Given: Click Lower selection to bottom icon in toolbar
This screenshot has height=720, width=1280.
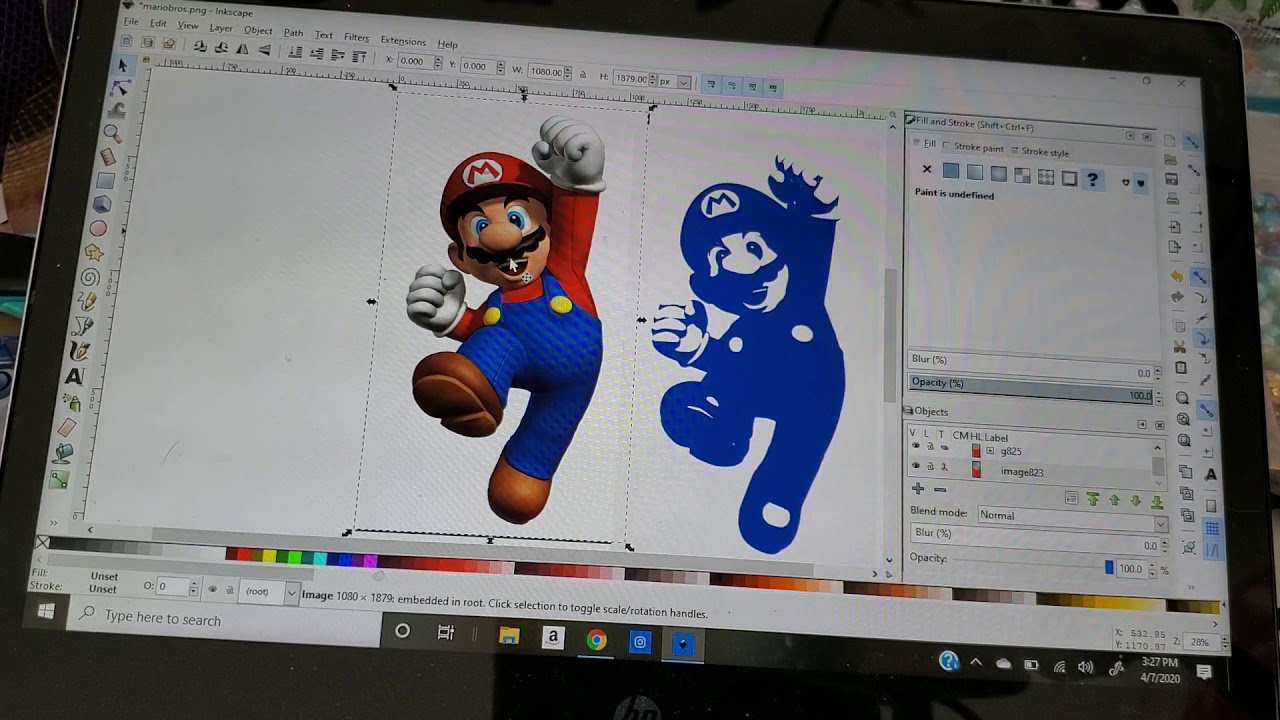Looking at the screenshot, I should point(296,53).
